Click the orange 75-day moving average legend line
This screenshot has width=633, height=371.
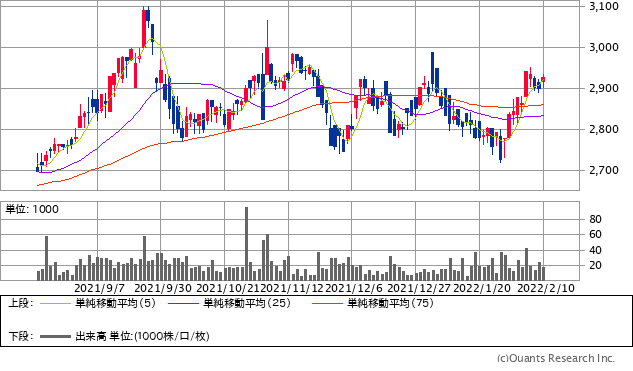tap(327, 303)
